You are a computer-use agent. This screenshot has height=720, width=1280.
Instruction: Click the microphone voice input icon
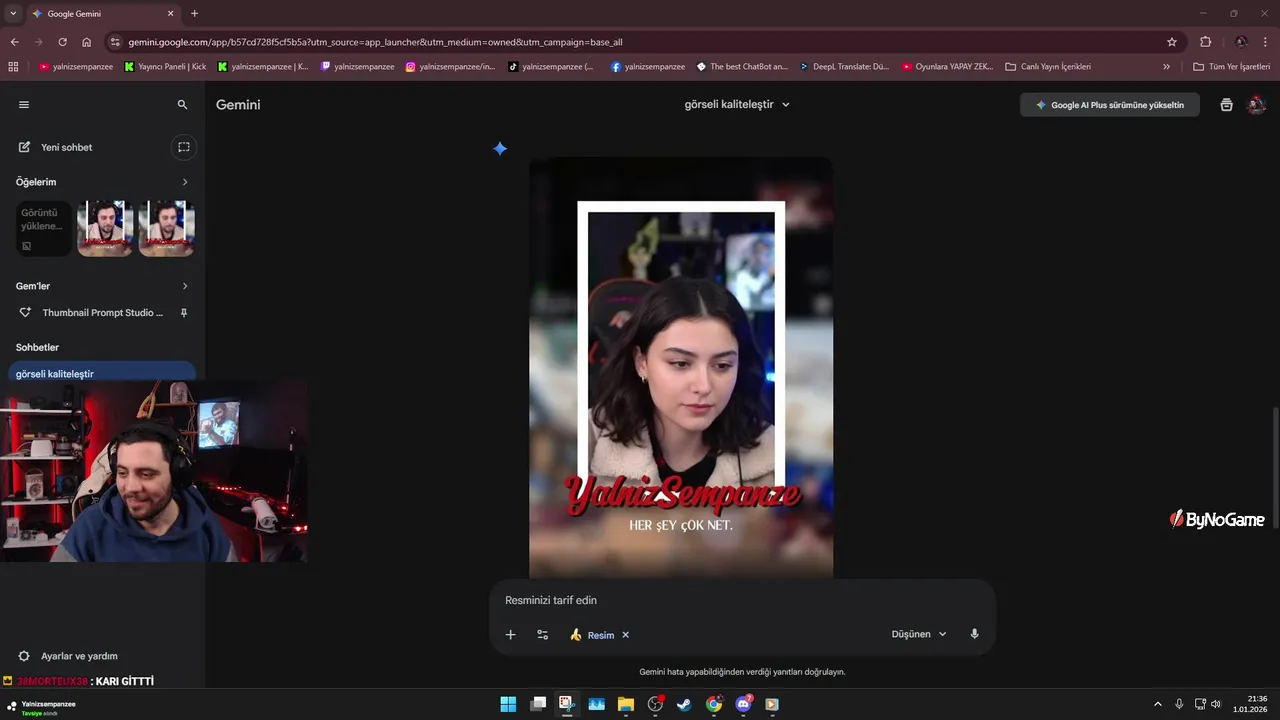(974, 634)
